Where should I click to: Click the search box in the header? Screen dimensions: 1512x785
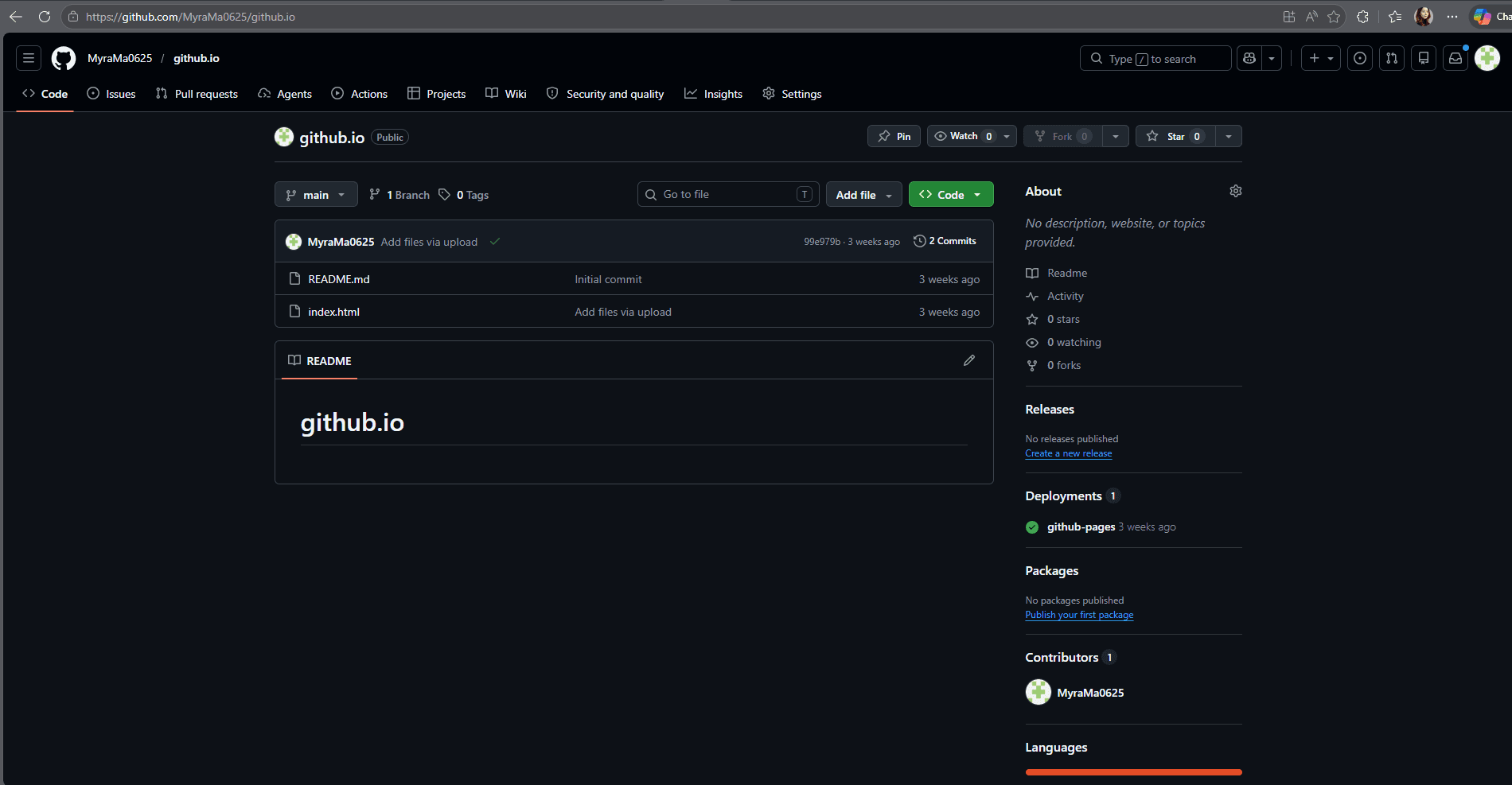[x=1155, y=58]
